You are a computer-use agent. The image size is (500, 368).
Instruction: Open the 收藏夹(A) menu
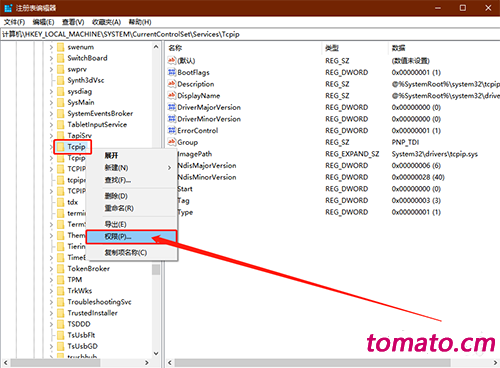point(106,22)
